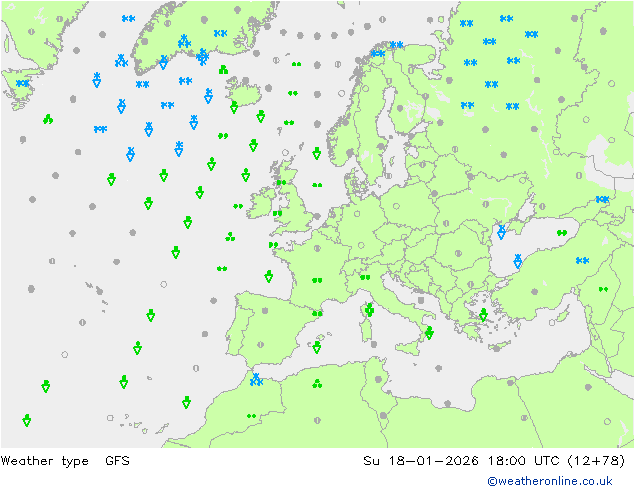Click blue snow symbol over eastern Turkey
Image resolution: width=634 pixels, height=490 pixels.
(583, 261)
